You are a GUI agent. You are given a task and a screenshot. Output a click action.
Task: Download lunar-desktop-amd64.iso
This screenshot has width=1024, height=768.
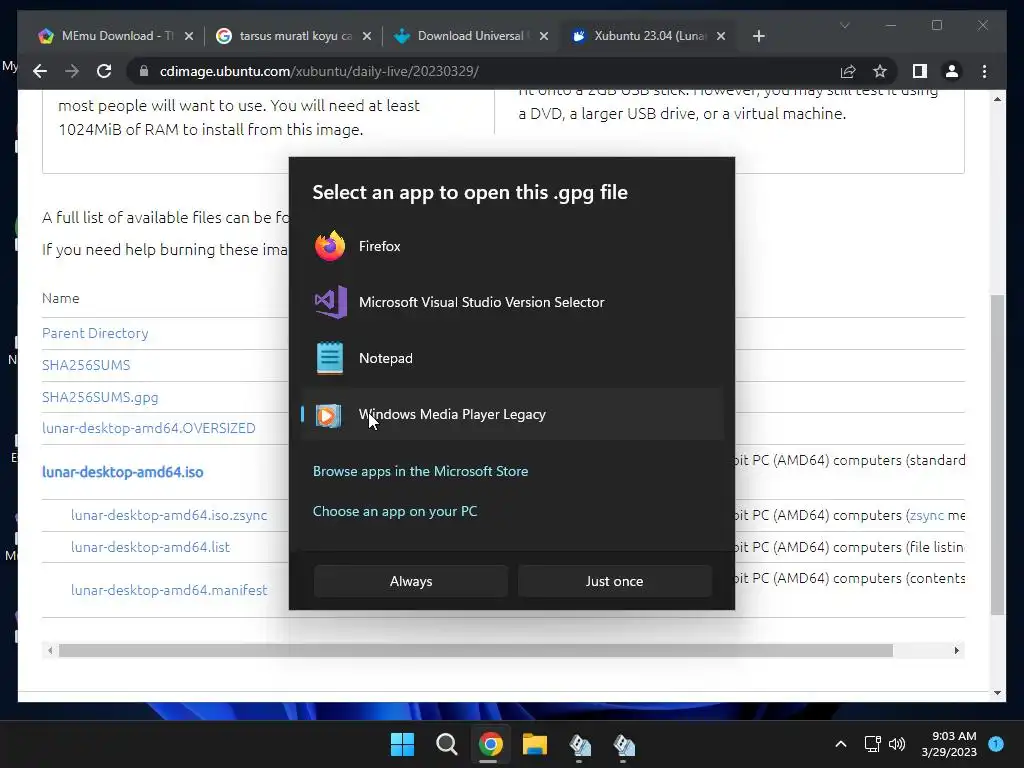tap(123, 472)
